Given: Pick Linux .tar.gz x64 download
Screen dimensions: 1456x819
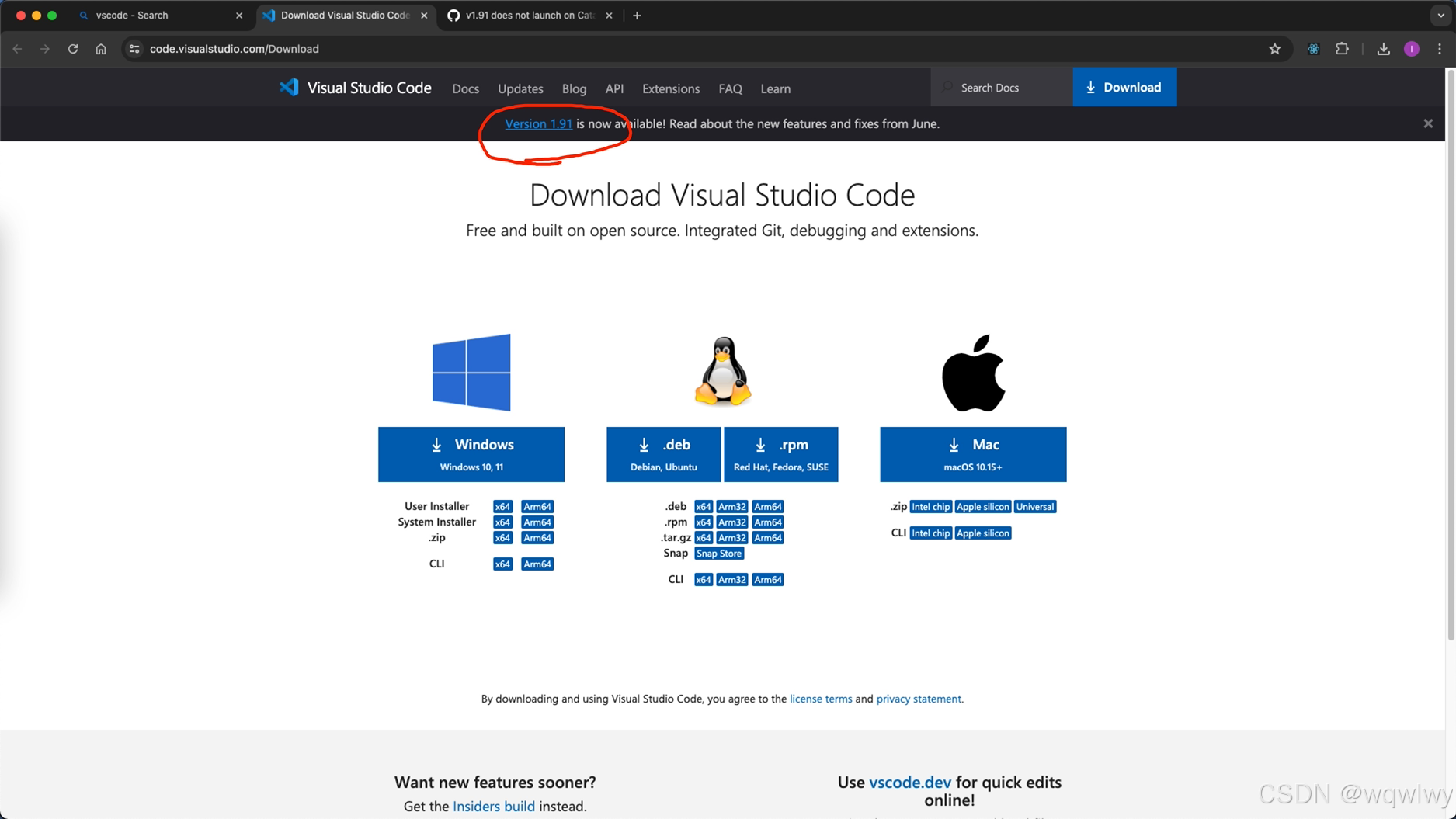Looking at the screenshot, I should (703, 537).
